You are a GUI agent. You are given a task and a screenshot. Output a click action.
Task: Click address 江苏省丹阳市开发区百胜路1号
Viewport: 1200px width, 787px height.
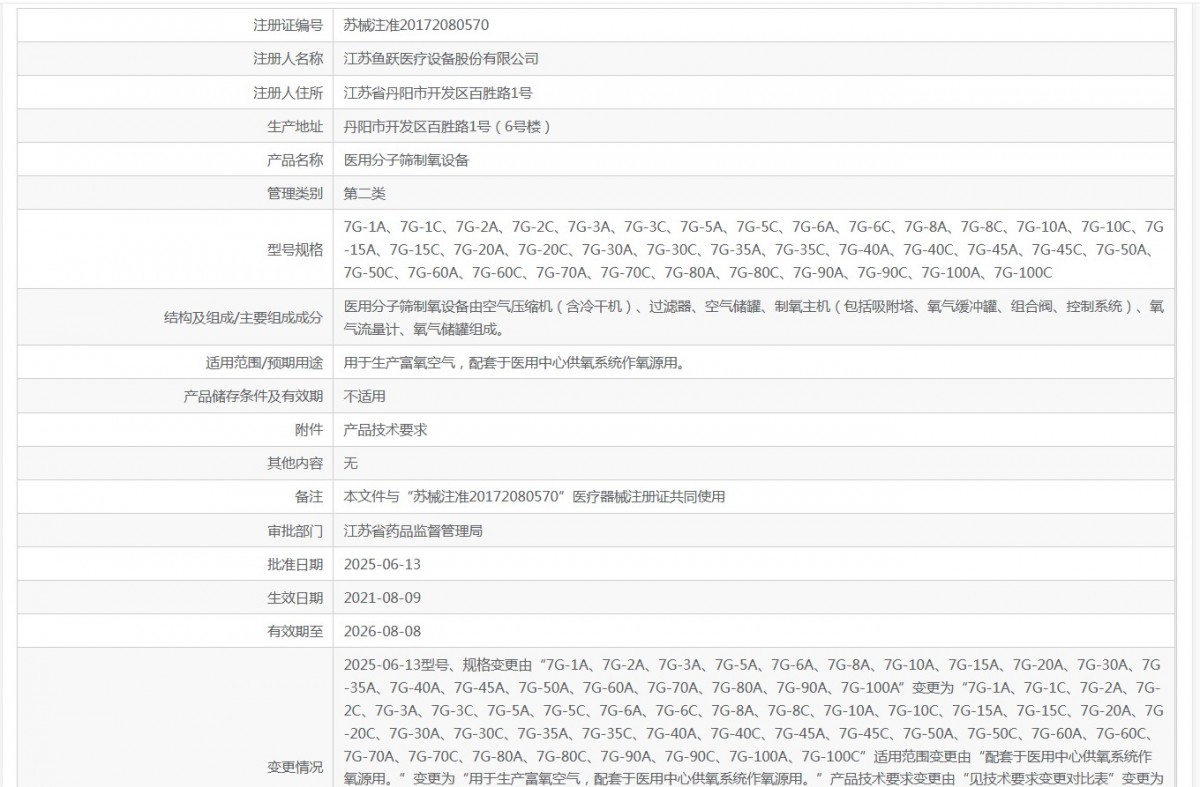tap(437, 93)
